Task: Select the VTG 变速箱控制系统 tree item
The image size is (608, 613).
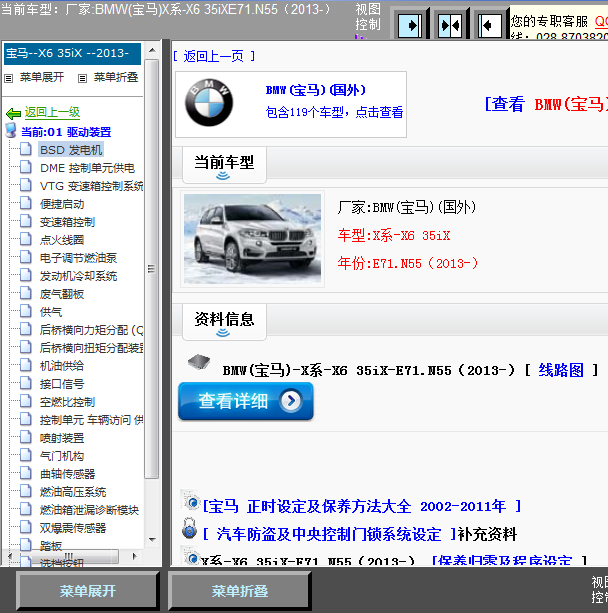Action: (x=91, y=186)
